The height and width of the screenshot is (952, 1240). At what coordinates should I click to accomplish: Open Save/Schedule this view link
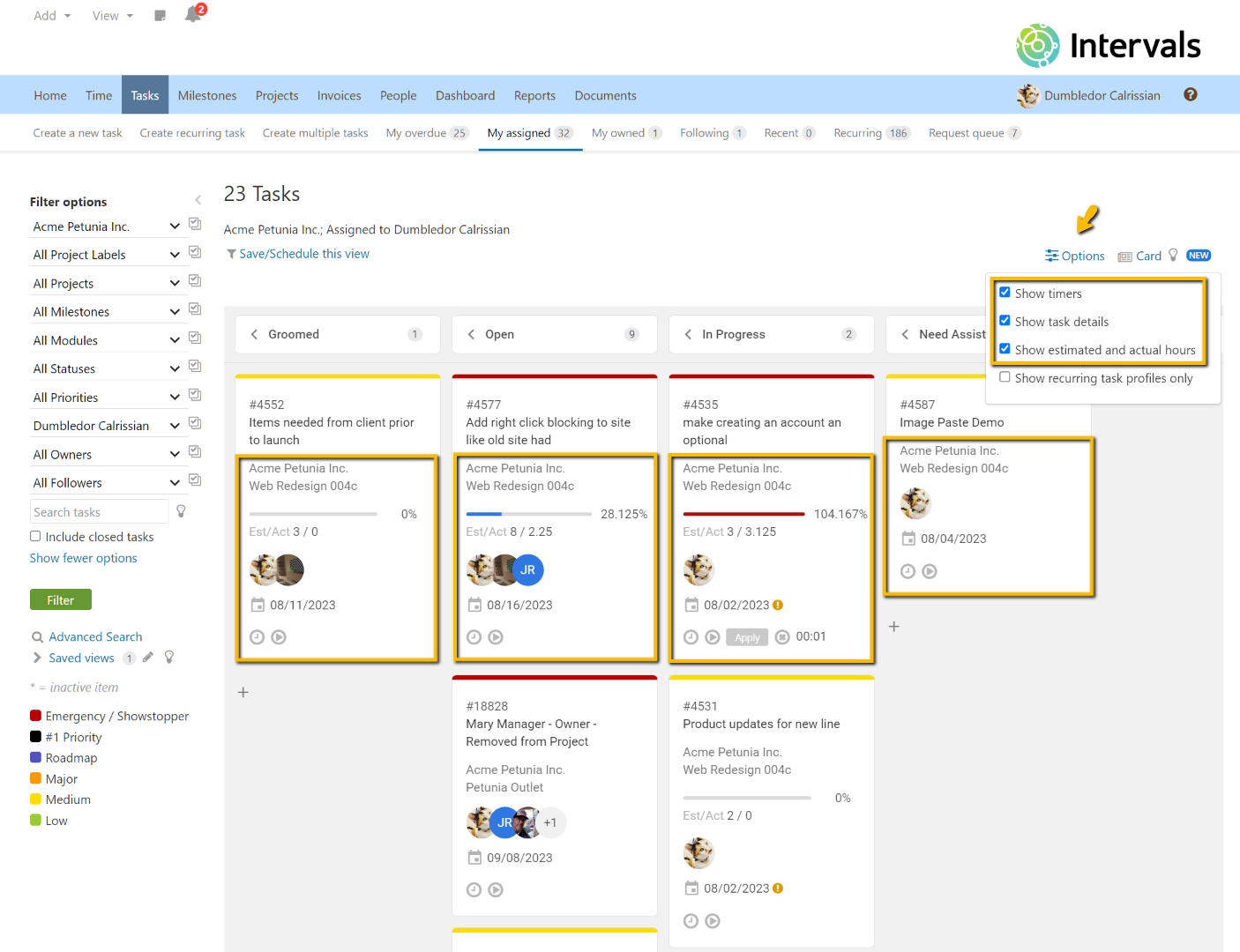coord(303,254)
